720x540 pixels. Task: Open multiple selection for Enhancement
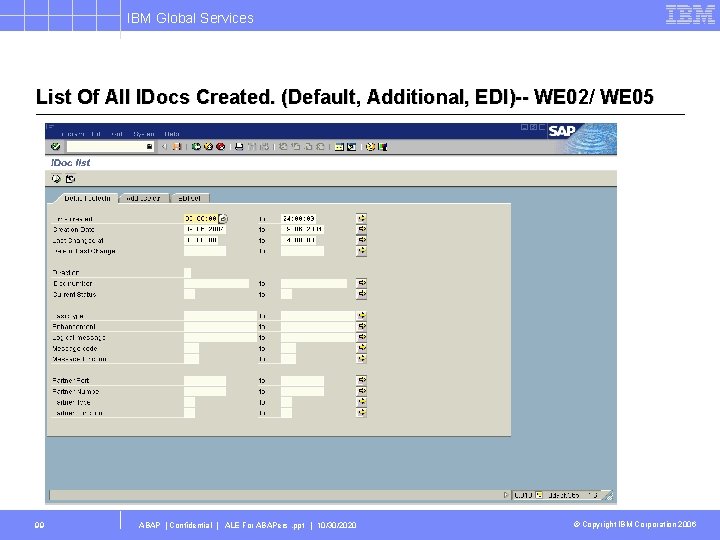coord(361,326)
